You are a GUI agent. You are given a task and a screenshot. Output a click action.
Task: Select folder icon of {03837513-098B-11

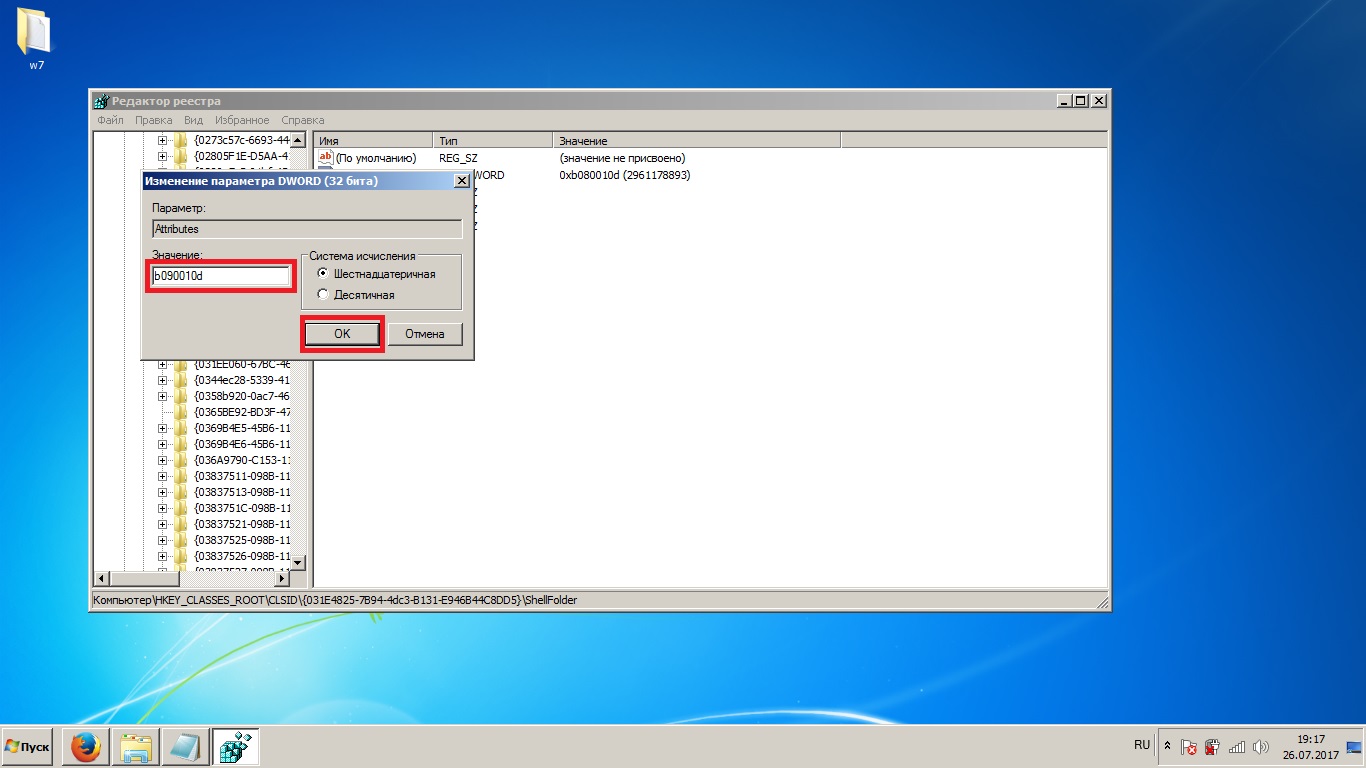click(180, 492)
